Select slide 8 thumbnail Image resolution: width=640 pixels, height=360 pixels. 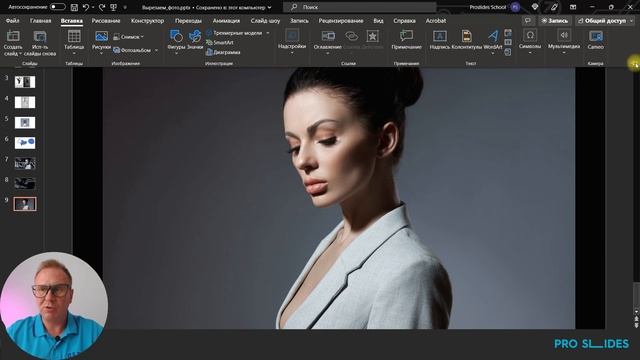coord(25,183)
